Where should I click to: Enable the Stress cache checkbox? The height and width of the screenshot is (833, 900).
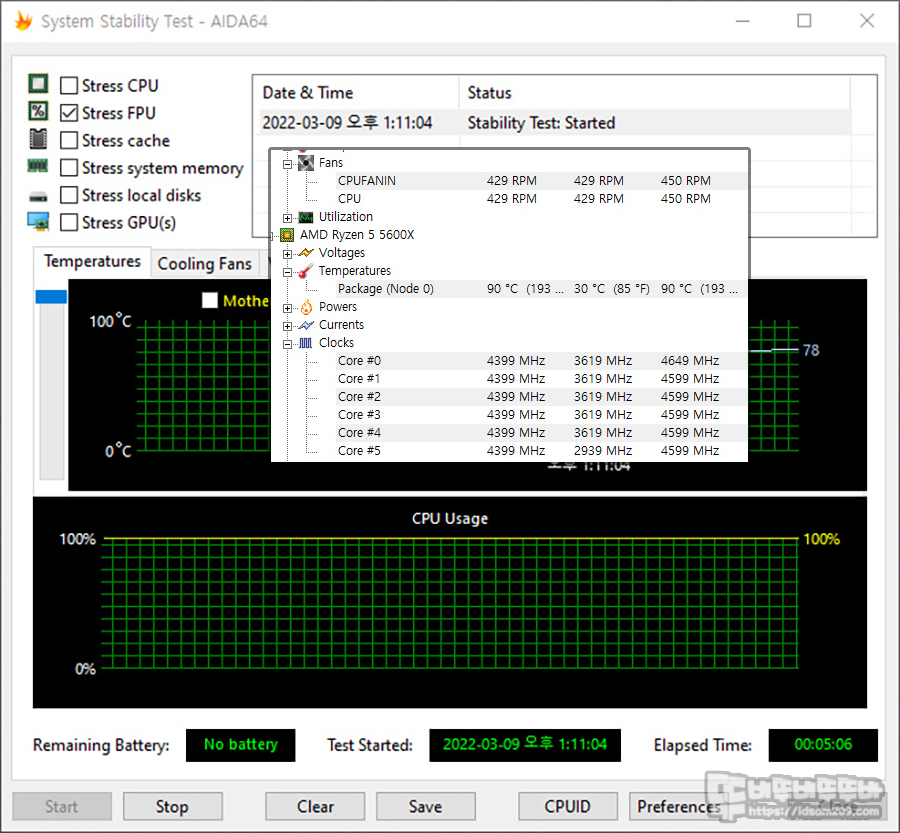pyautogui.click(x=69, y=141)
